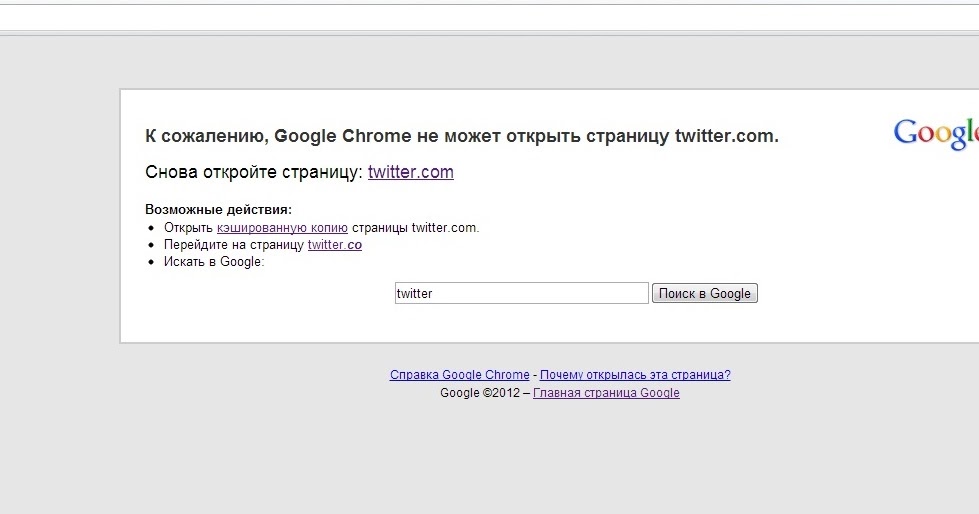
Task: Click the bullet point before "Перейдите на страницу"
Action: click(152, 245)
